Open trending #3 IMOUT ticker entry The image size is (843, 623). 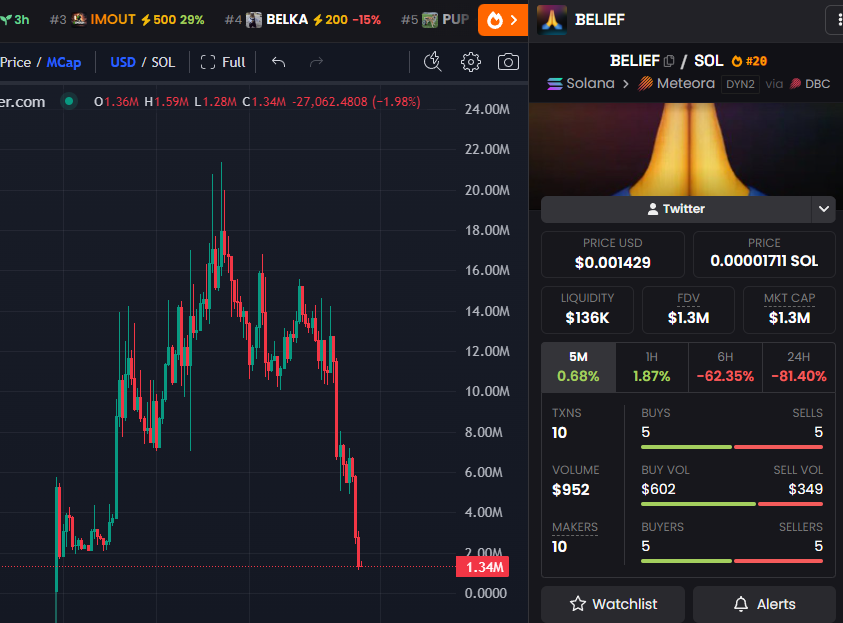coord(127,20)
